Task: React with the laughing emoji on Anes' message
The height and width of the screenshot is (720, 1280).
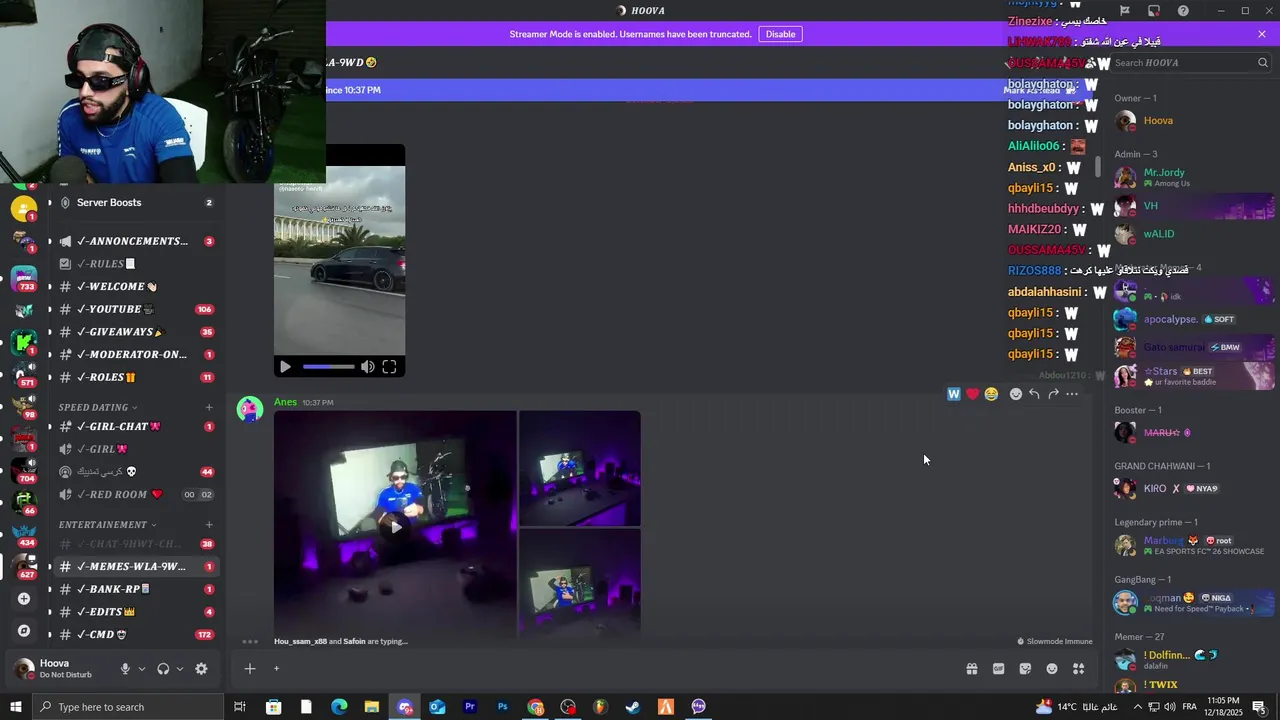Action: (x=991, y=394)
